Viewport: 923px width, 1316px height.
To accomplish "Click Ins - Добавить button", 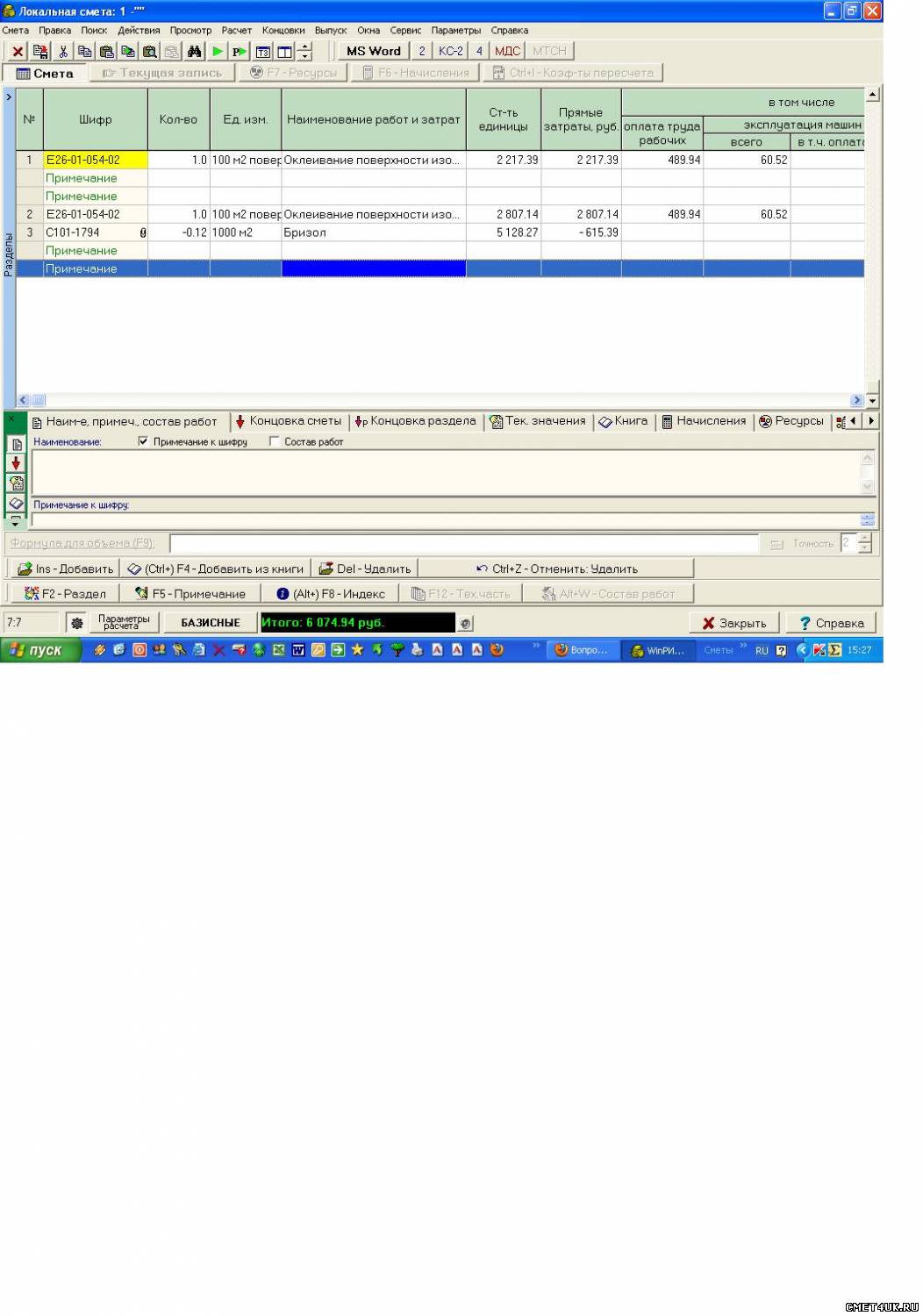I will coord(65,569).
